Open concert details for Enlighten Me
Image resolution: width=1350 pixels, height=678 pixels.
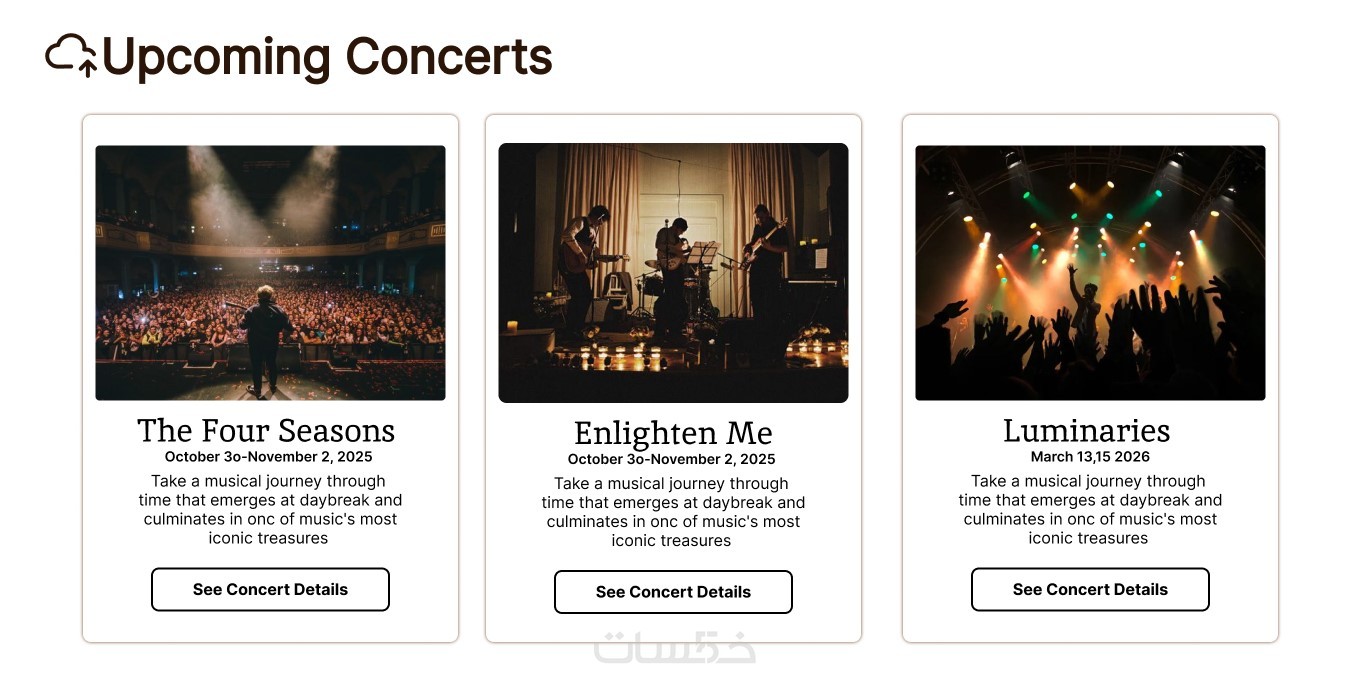pyautogui.click(x=673, y=592)
